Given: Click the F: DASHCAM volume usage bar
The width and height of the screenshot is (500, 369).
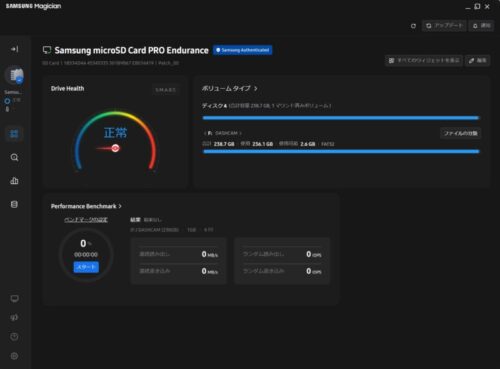Looking at the screenshot, I should (x=341, y=151).
